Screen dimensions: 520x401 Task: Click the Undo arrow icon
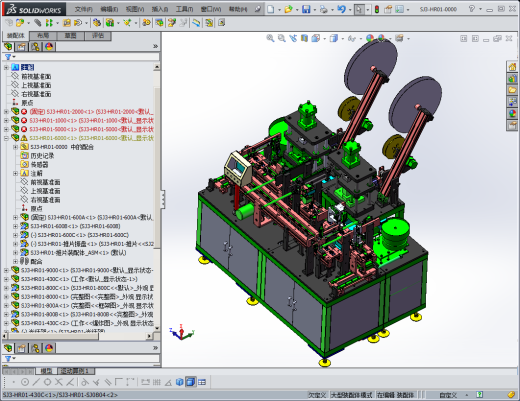(341, 9)
